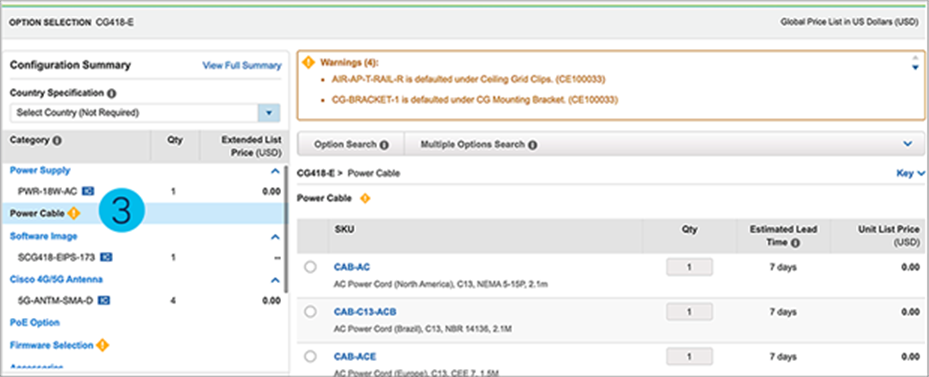Click the badge icon next to SCG418-EIPS-173
The image size is (929, 377).
(x=106, y=257)
